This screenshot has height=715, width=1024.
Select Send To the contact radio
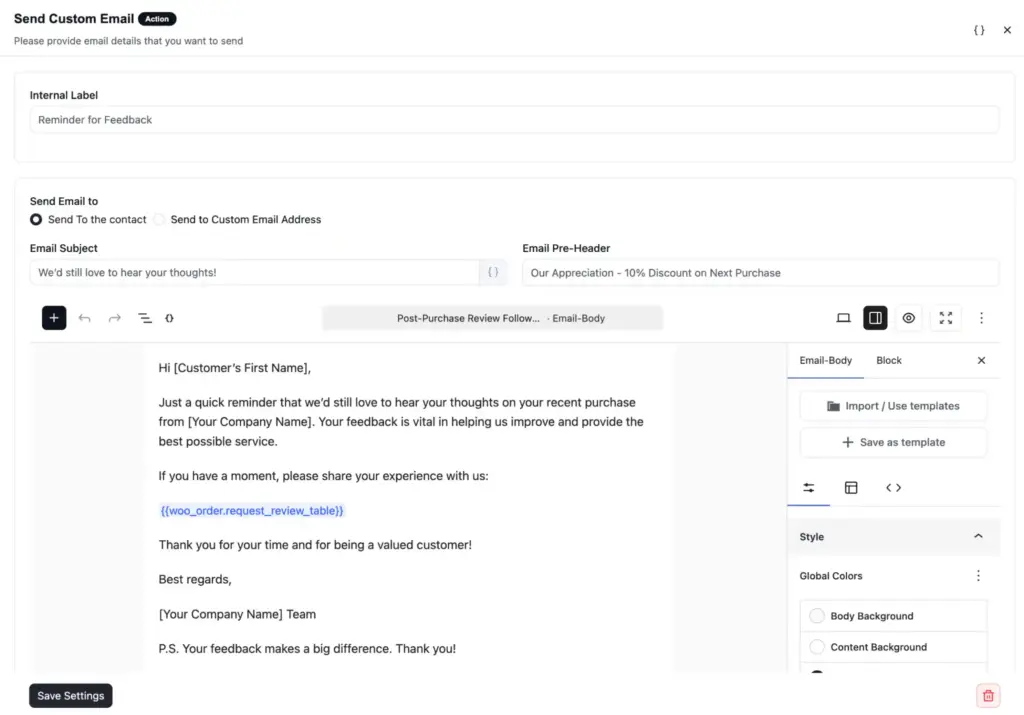(36, 219)
